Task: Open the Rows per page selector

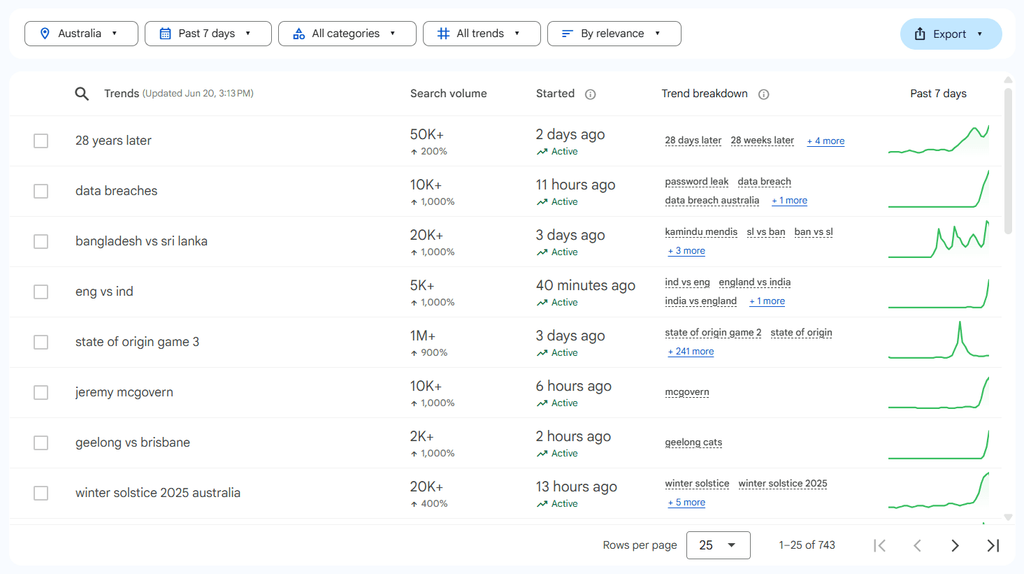Action: [718, 545]
